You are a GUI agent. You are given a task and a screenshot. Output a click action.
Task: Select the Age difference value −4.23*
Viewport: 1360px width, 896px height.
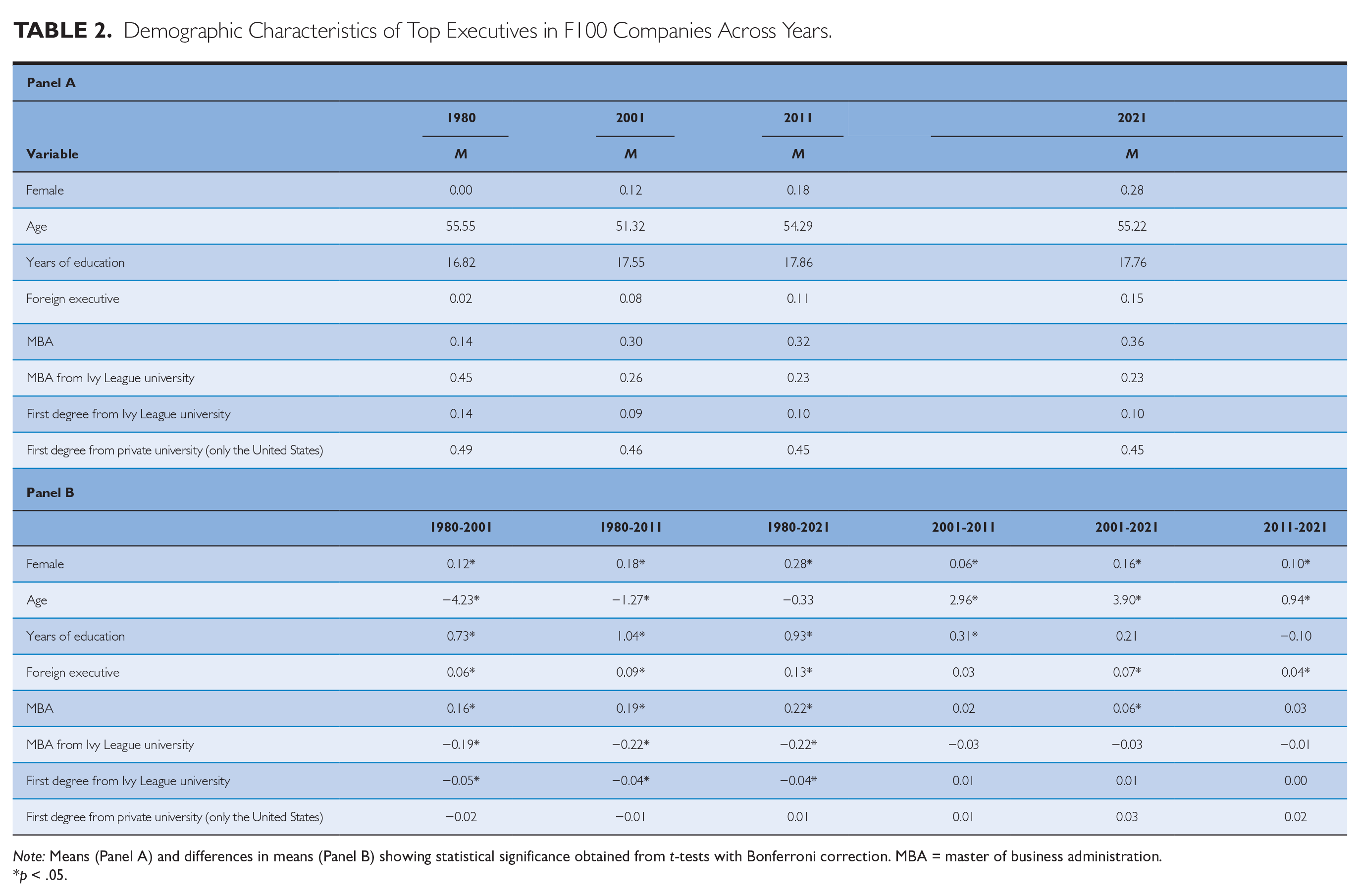click(x=461, y=600)
